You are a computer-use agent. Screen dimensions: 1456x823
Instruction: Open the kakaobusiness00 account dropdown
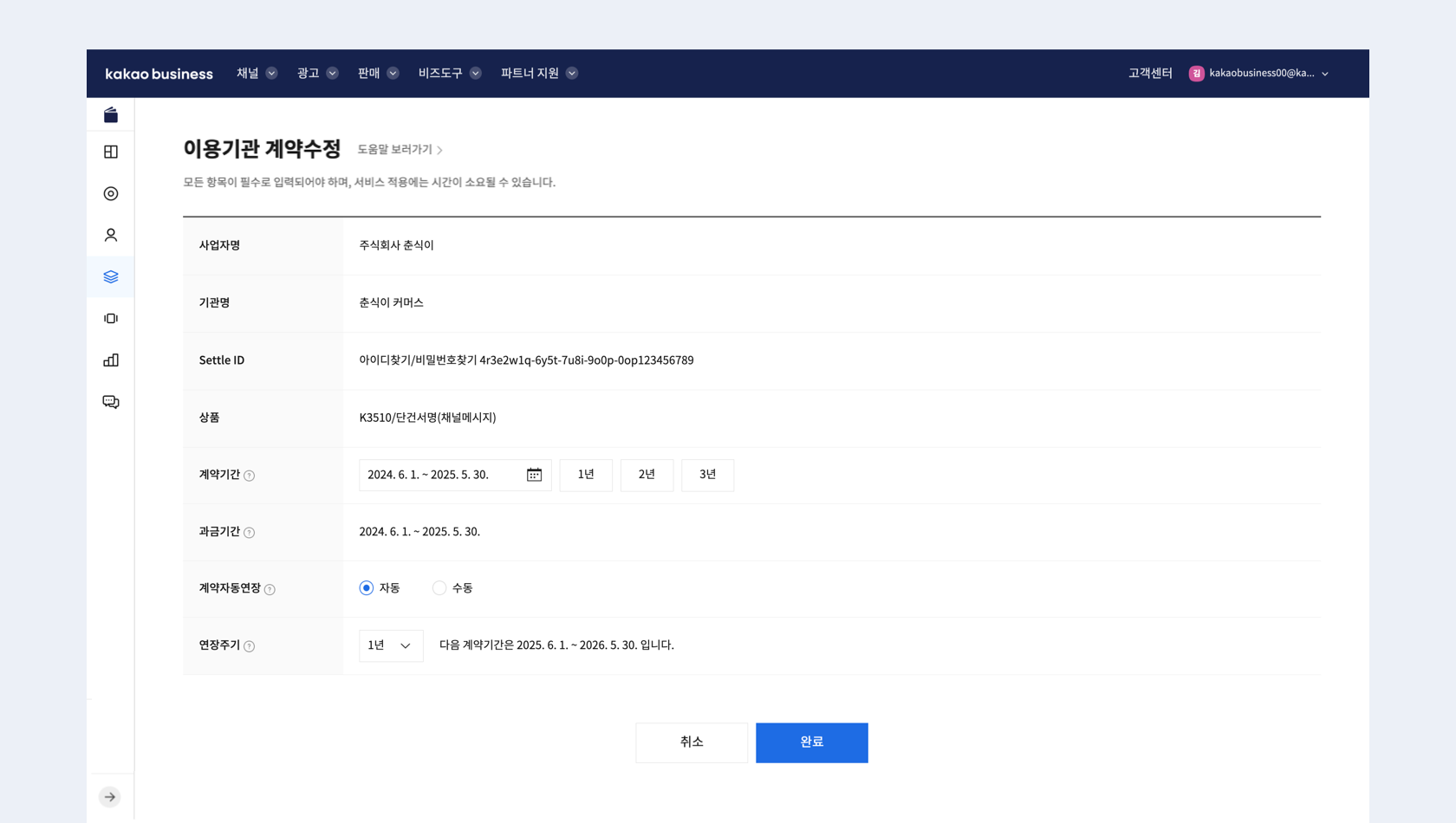pos(1259,74)
